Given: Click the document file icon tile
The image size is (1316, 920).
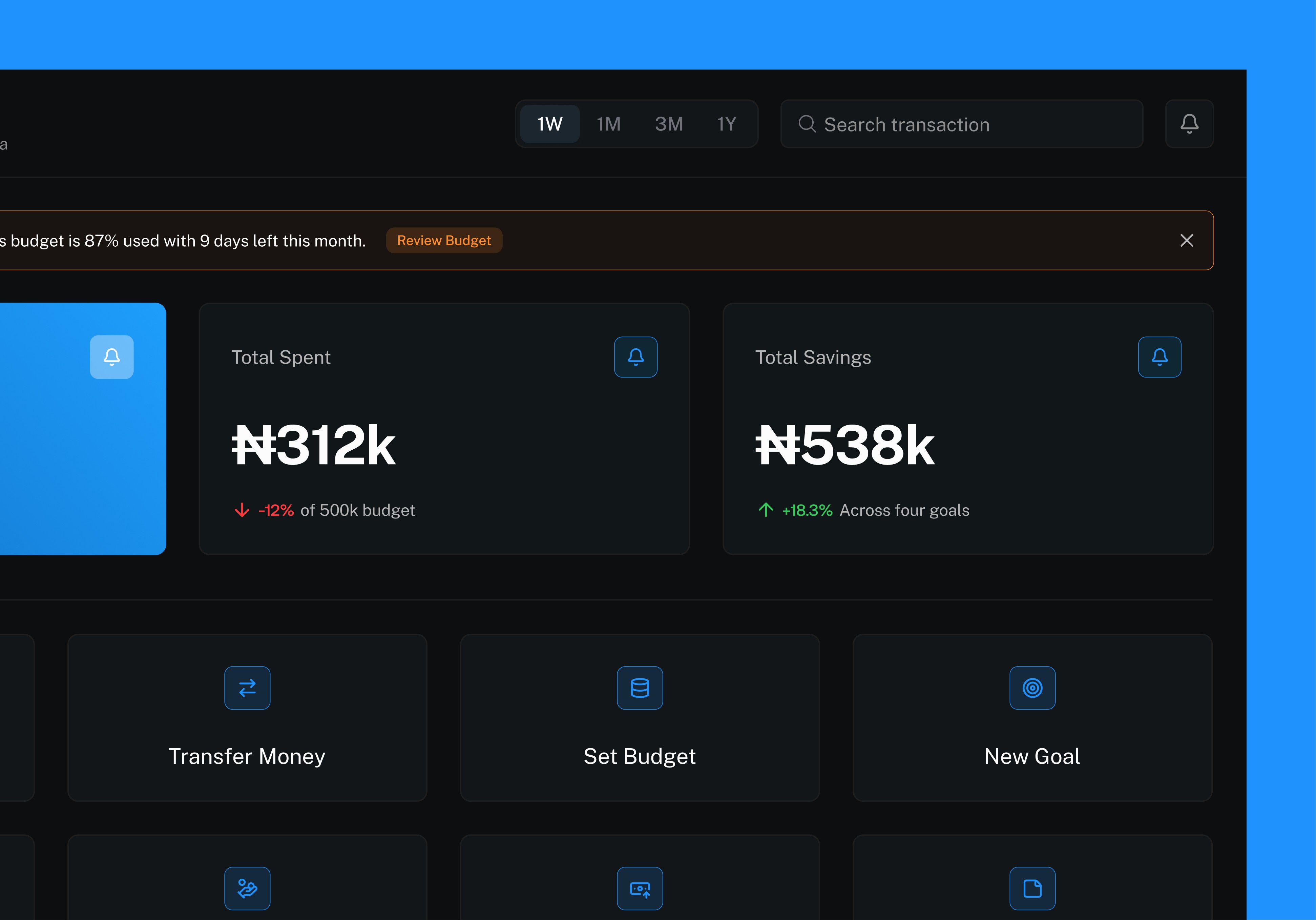Looking at the screenshot, I should click(x=1032, y=888).
